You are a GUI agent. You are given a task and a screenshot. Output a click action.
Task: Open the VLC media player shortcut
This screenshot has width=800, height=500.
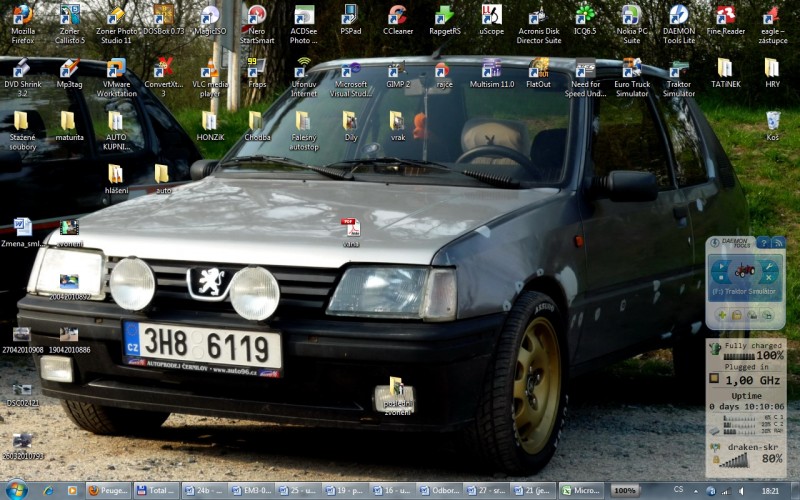[x=209, y=70]
